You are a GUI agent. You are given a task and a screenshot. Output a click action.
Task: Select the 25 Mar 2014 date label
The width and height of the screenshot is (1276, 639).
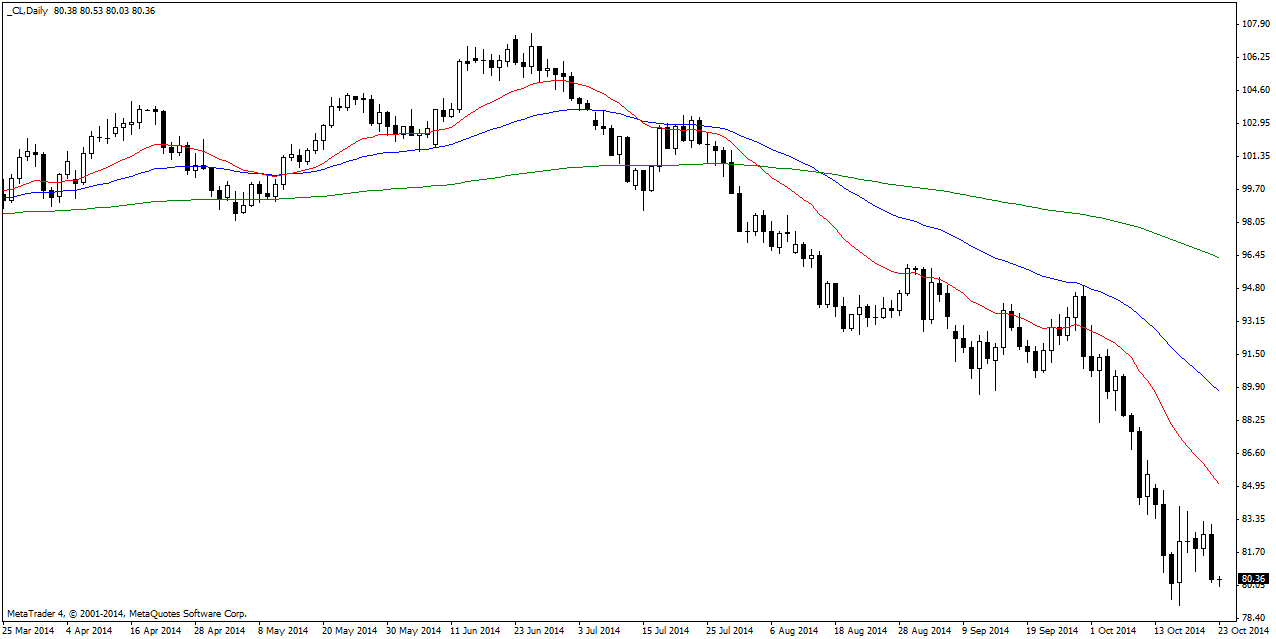coord(29,631)
